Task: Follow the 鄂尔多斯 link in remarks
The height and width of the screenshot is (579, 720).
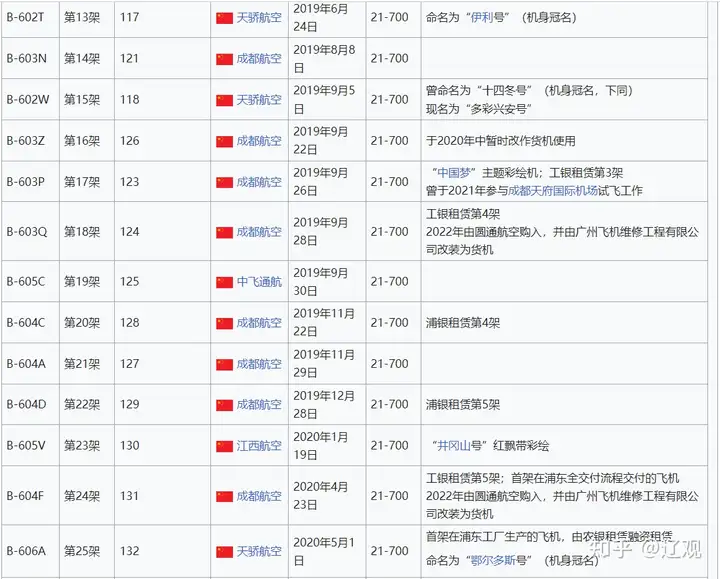Action: click(494, 561)
